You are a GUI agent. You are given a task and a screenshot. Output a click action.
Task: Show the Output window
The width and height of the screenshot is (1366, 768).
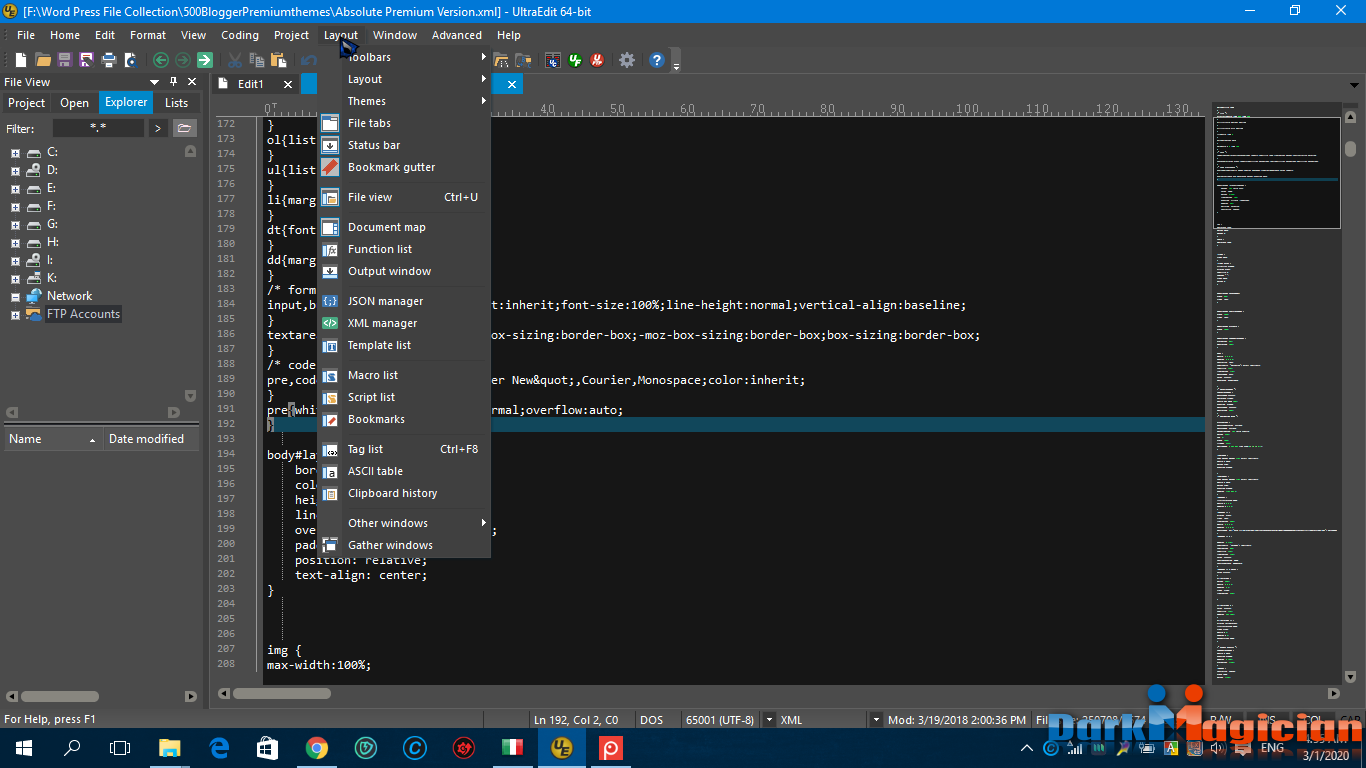coord(404,271)
